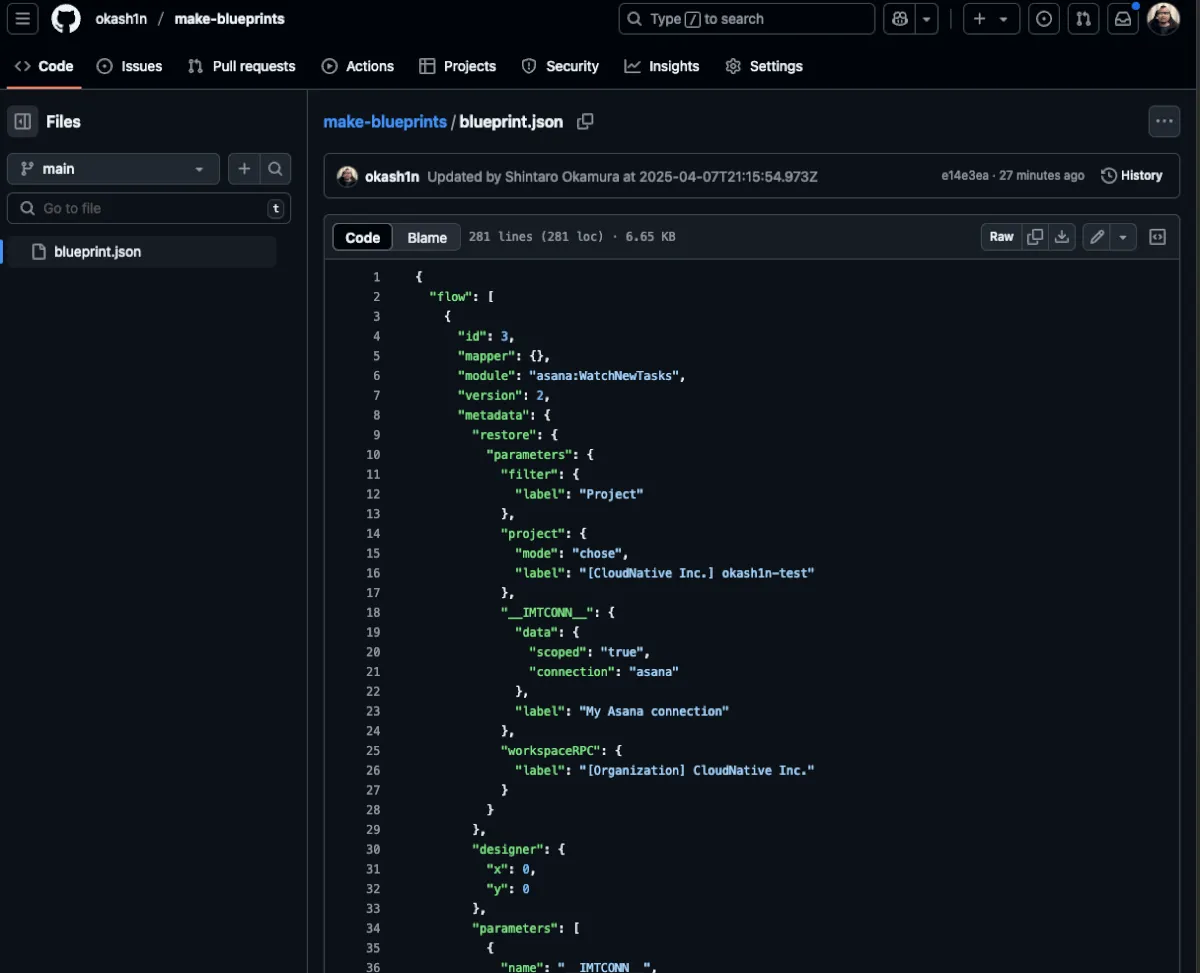
Task: Open more edit options dropdown arrow
Action: pos(1124,237)
